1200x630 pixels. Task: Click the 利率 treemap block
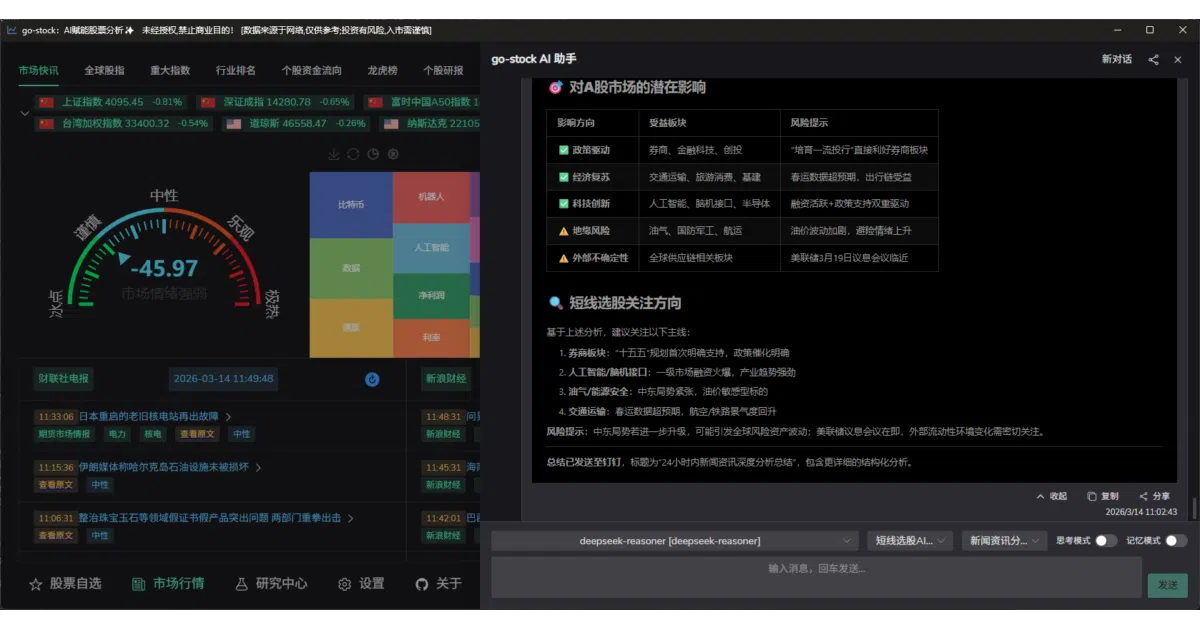[x=431, y=338]
